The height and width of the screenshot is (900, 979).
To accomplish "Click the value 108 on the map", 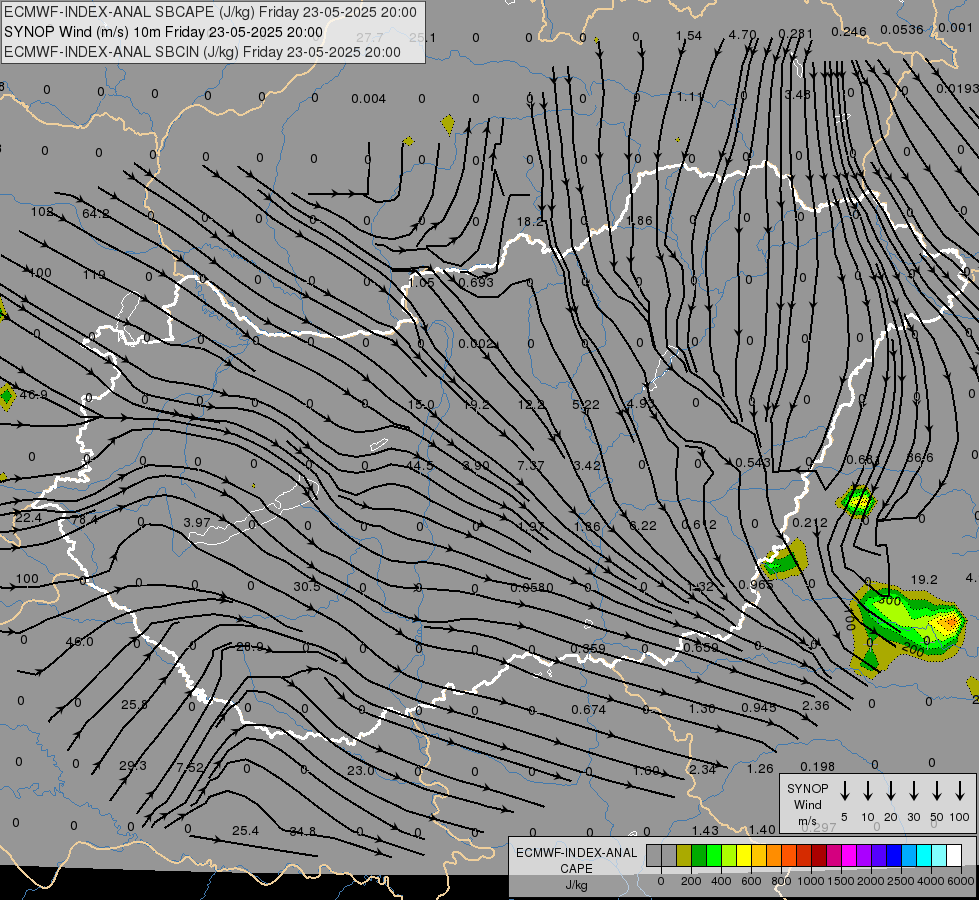I will (x=42, y=212).
